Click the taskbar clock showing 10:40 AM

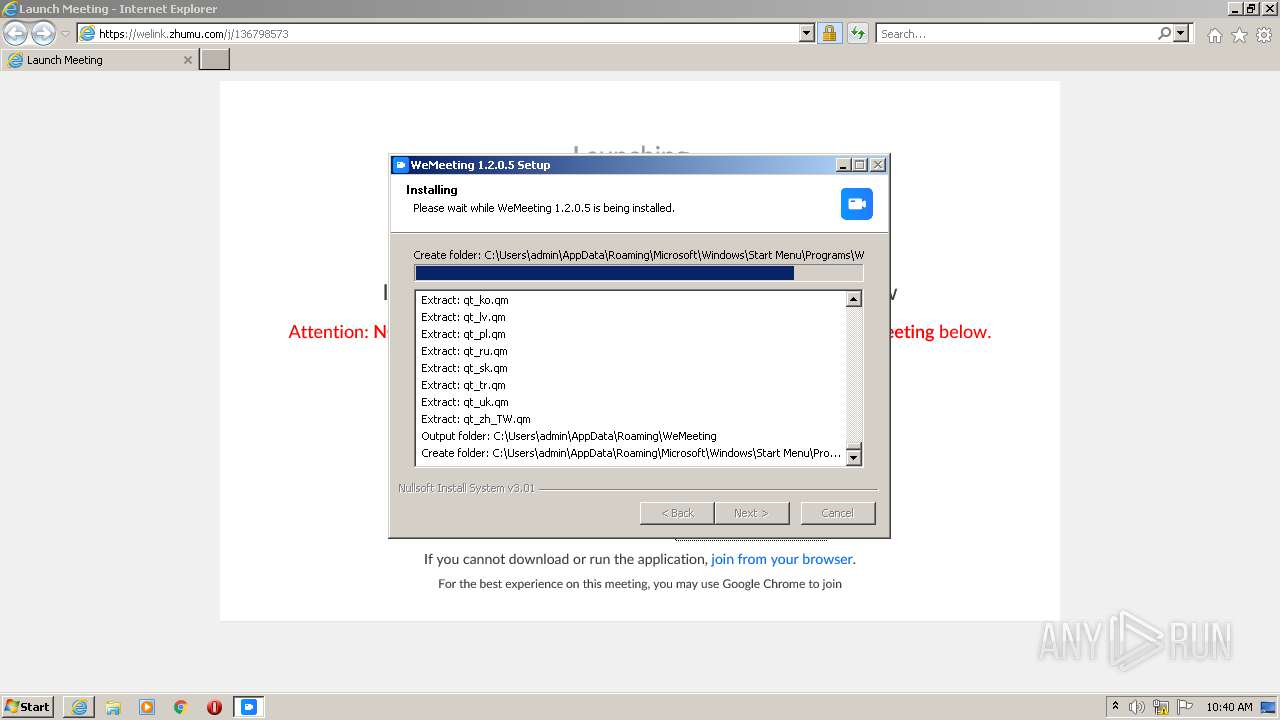[x=1229, y=707]
